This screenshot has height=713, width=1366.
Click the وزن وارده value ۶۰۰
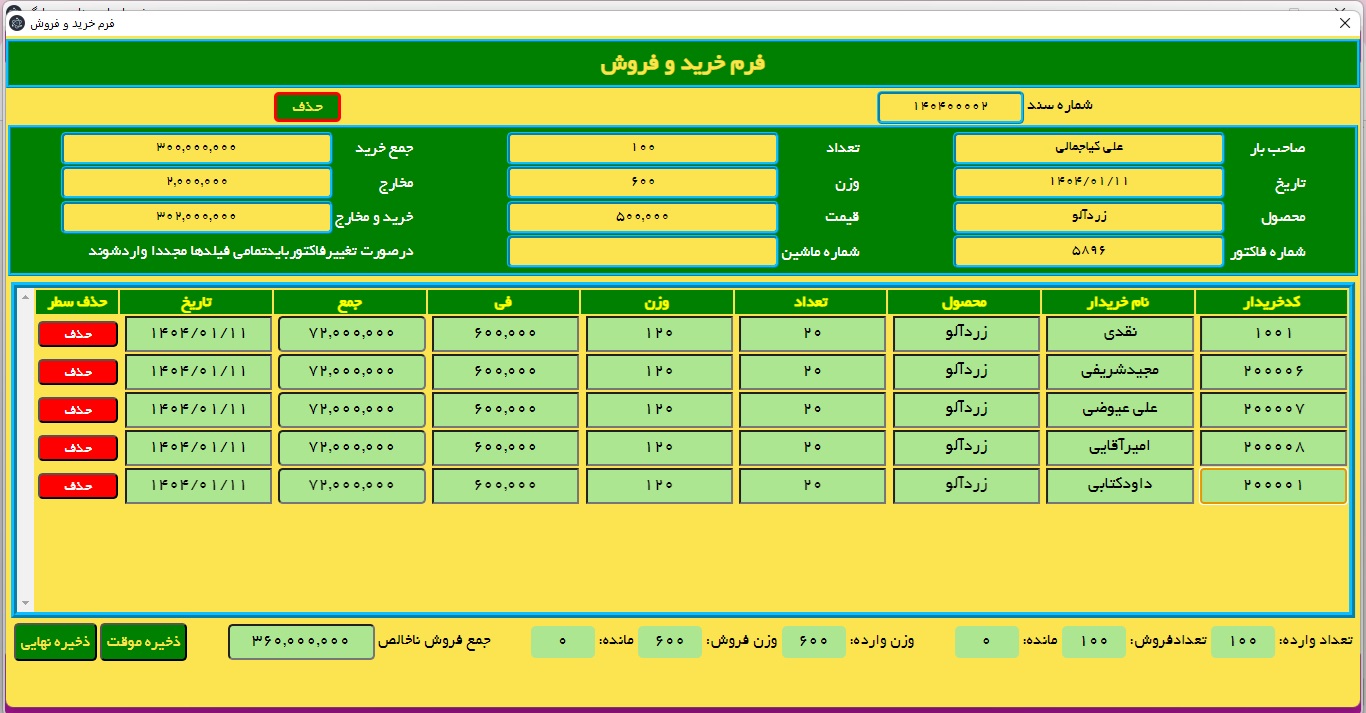coord(813,642)
